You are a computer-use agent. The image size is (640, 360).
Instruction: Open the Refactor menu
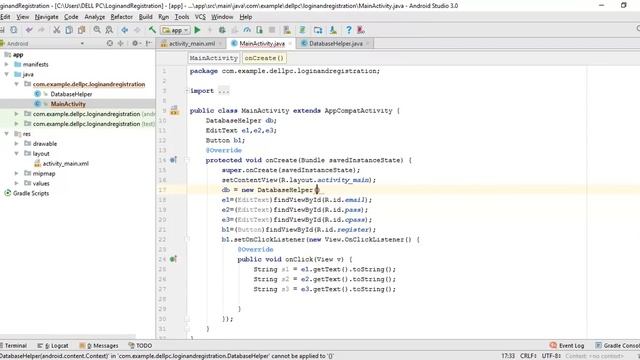tap(122, 17)
